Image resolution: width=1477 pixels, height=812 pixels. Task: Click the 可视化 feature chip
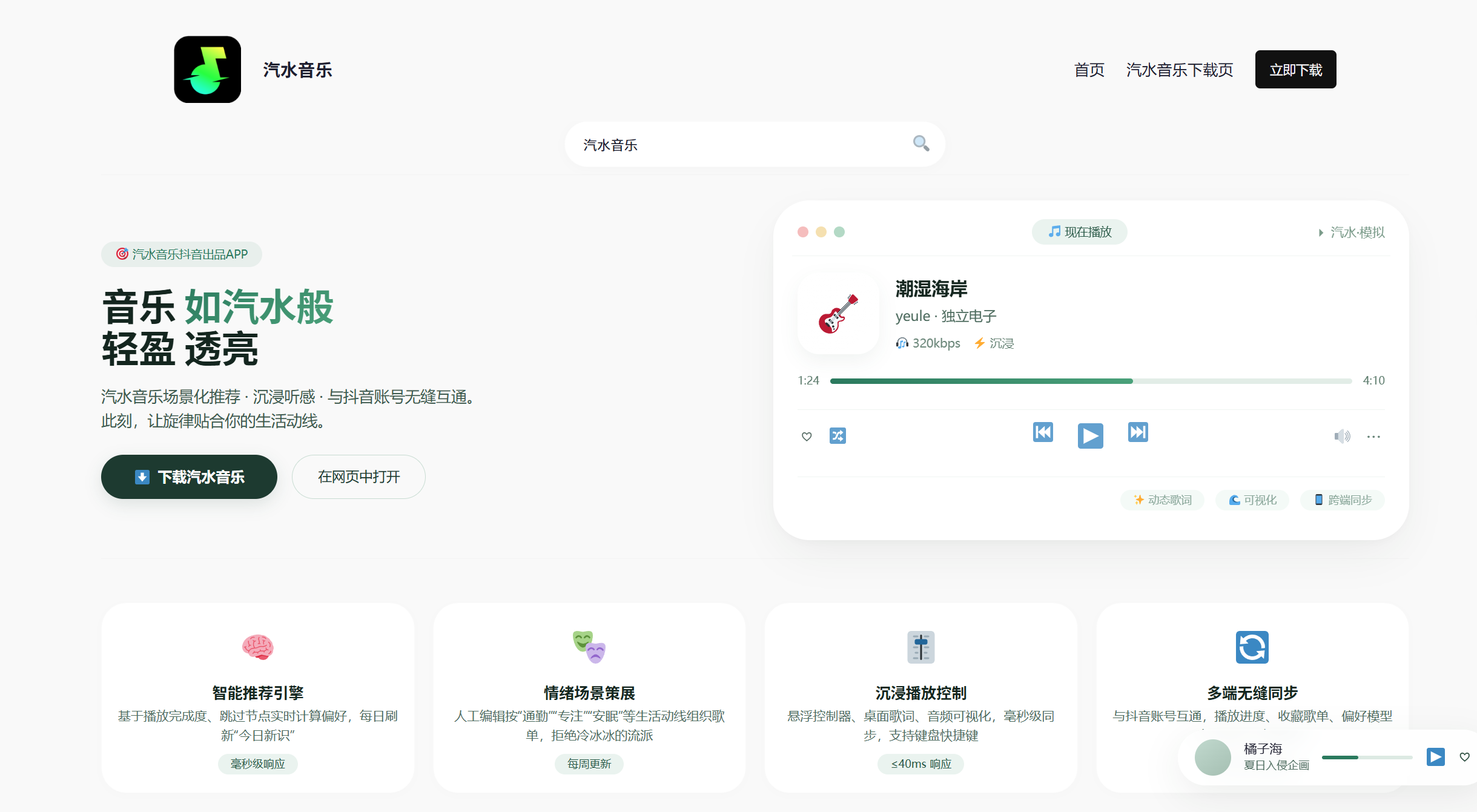click(1252, 500)
